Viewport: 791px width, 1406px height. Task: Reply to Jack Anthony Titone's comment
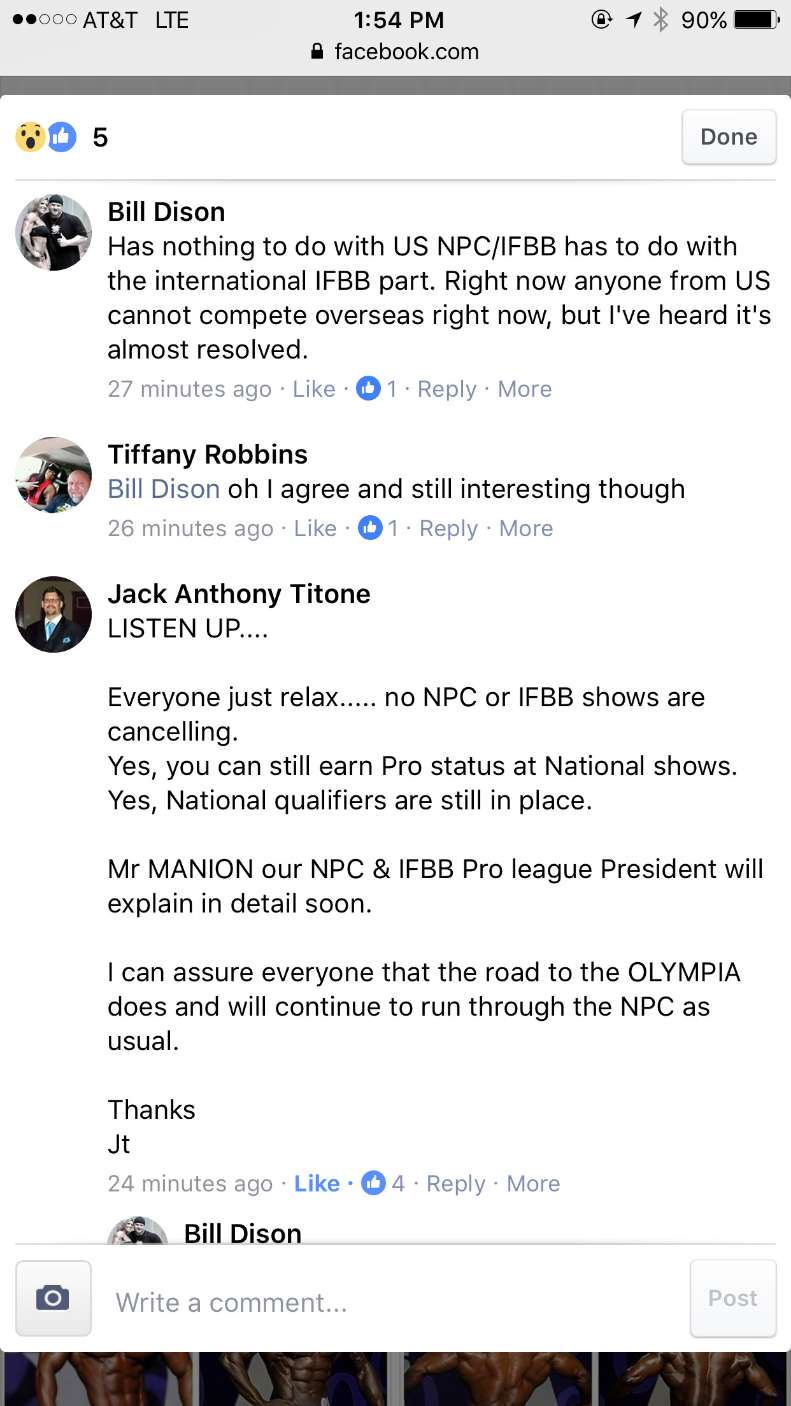455,1184
